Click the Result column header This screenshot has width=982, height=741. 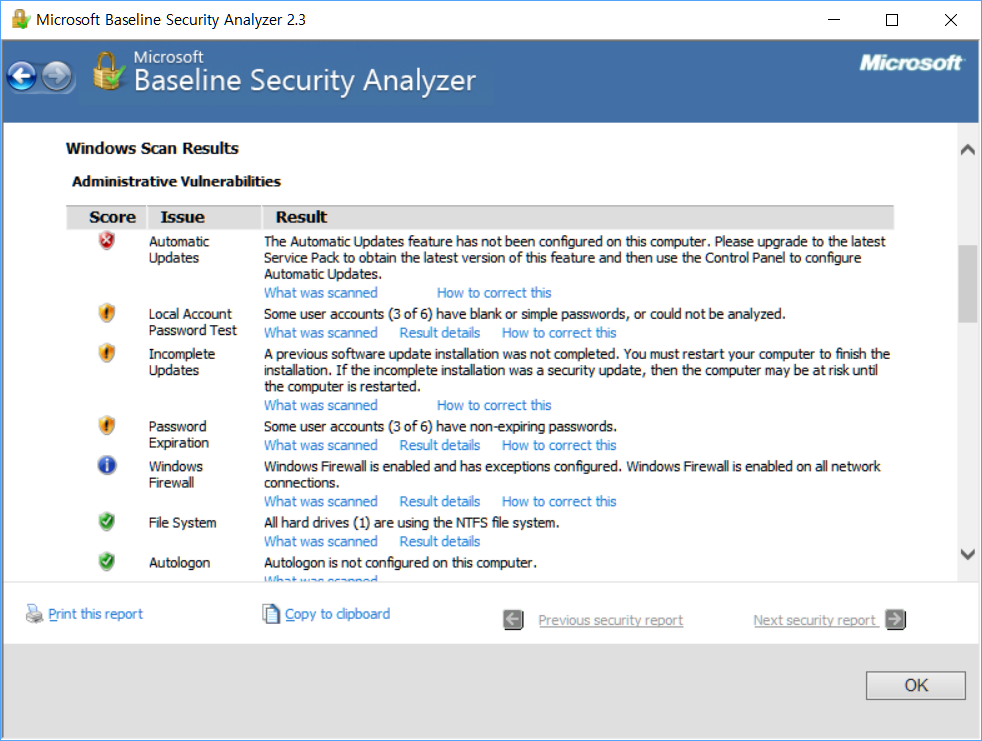pos(577,217)
